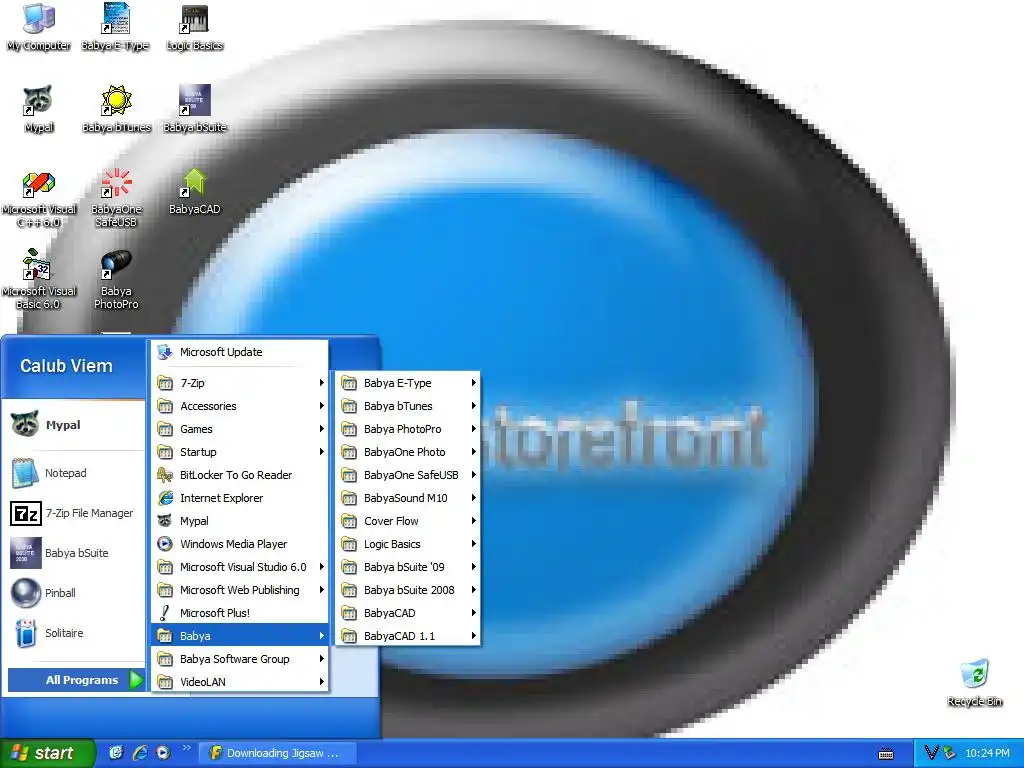Select the highlighted Babya folder entry
Image resolution: width=1024 pixels, height=768 pixels.
[240, 636]
